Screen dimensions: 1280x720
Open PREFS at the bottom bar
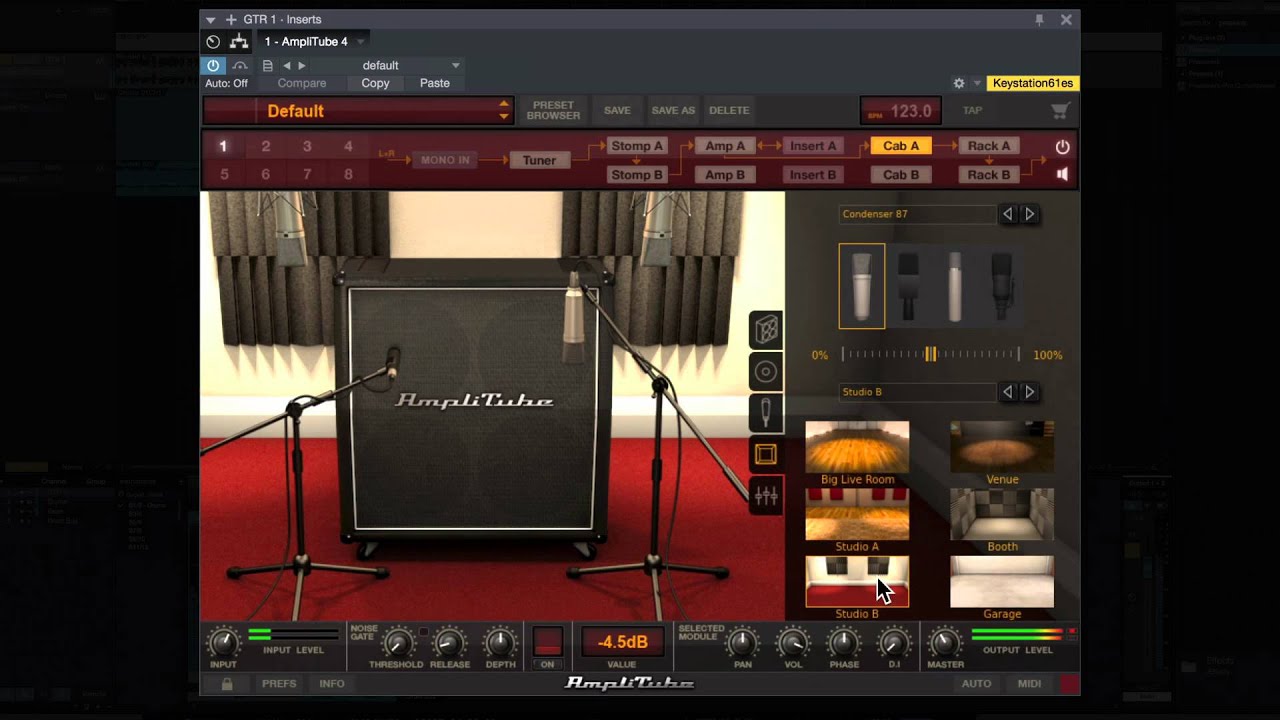(279, 684)
